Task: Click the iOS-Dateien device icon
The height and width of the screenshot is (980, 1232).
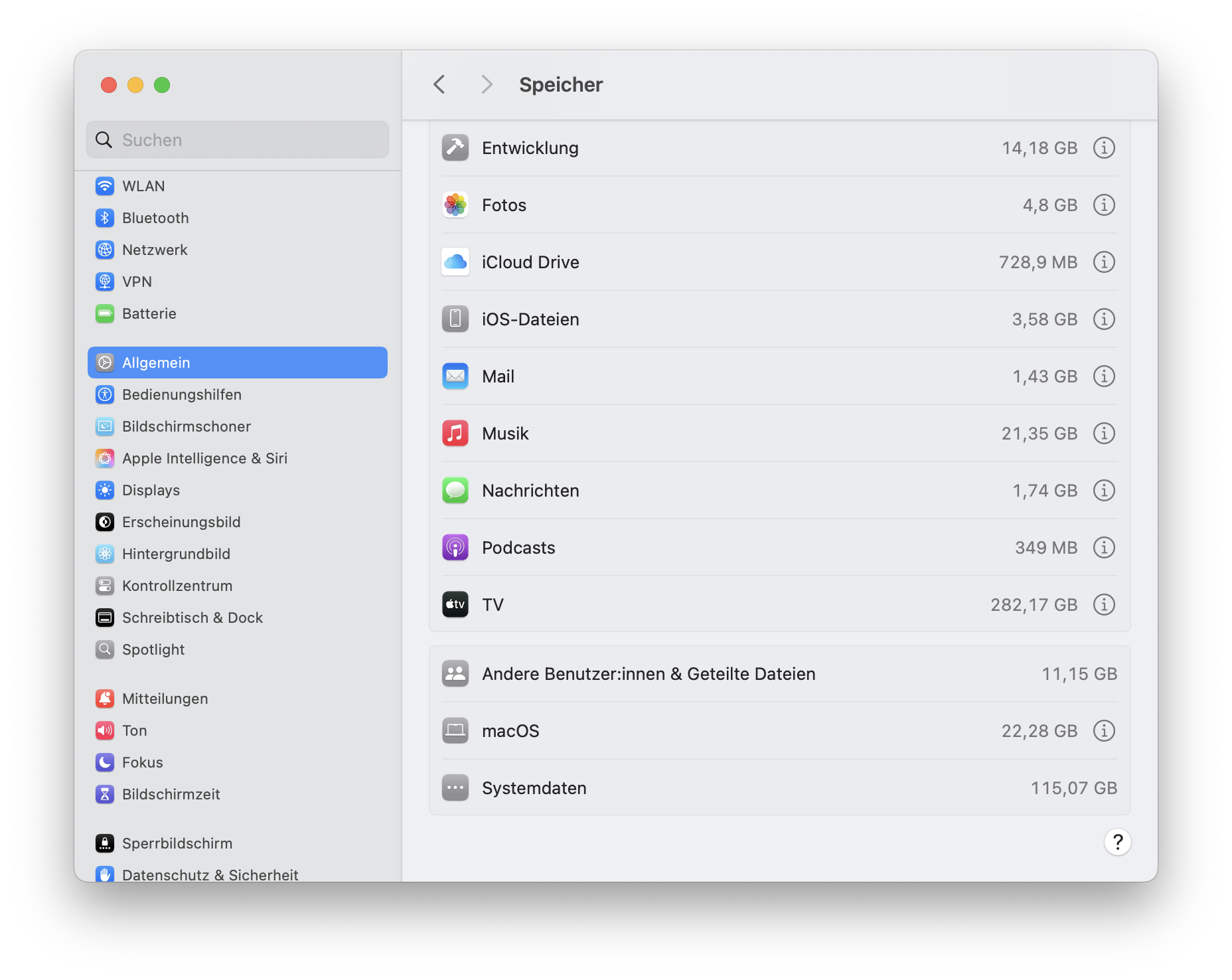Action: pos(455,319)
